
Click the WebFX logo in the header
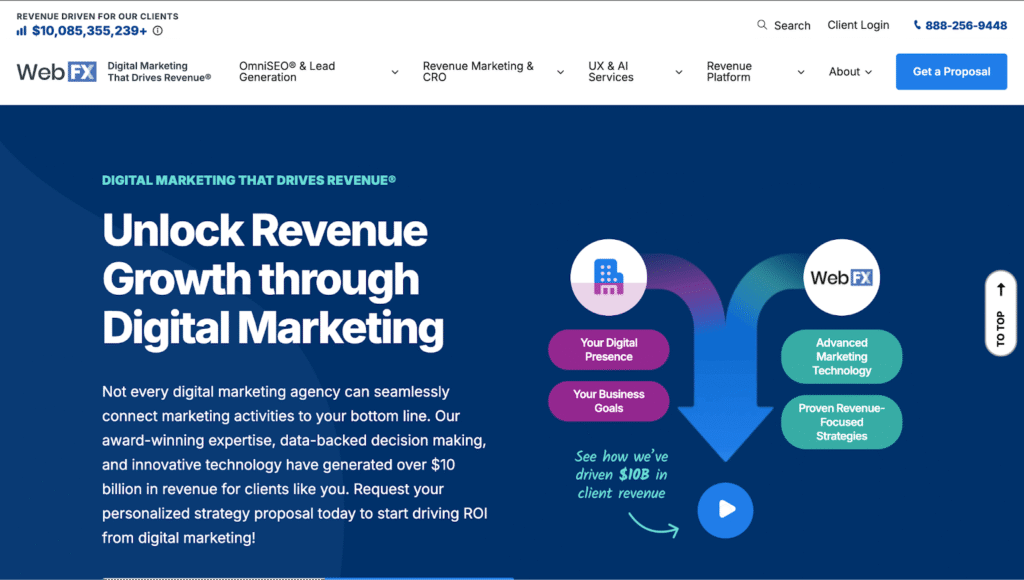[x=57, y=70]
